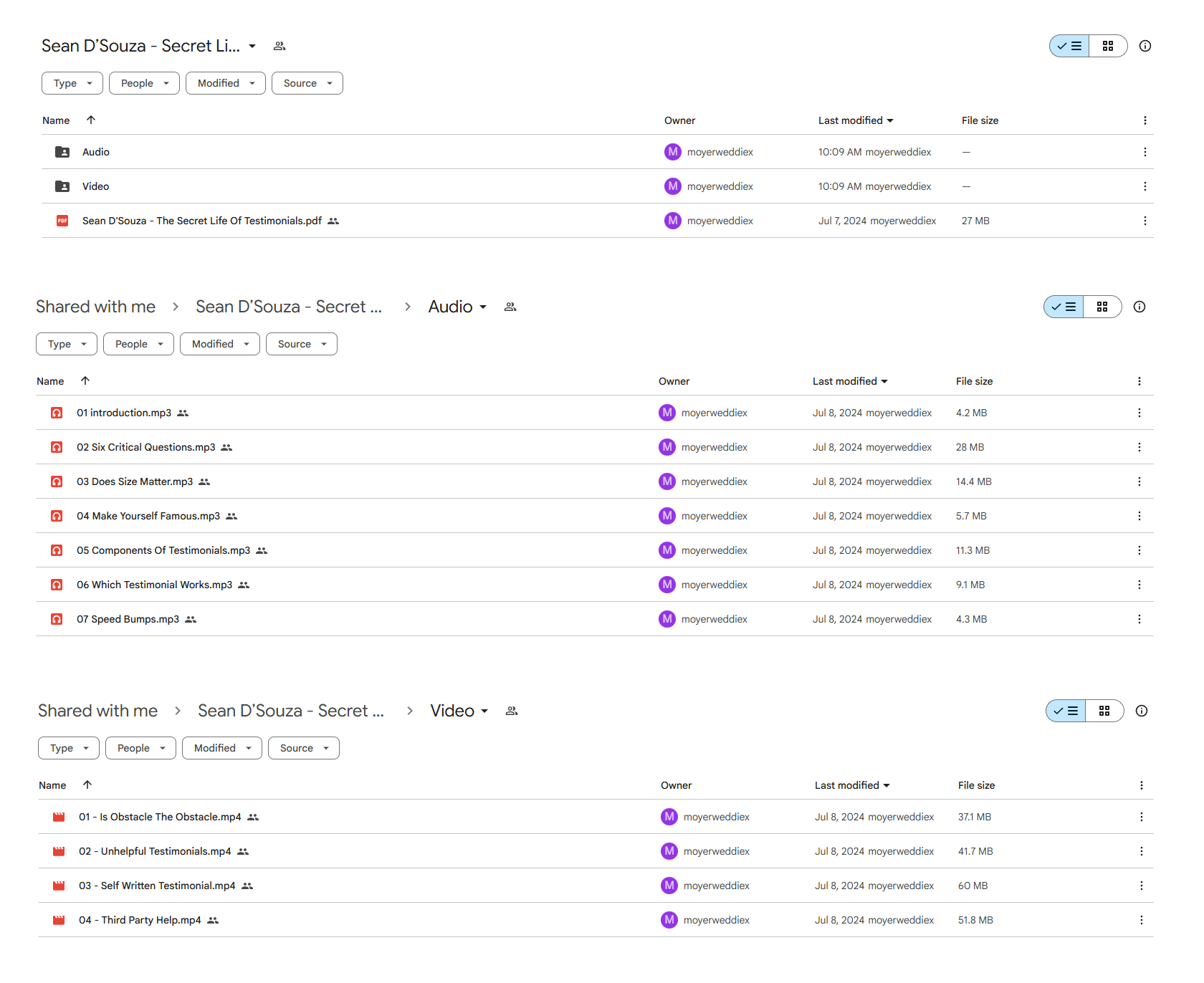Open the Type filter in the Video panel

[x=69, y=748]
